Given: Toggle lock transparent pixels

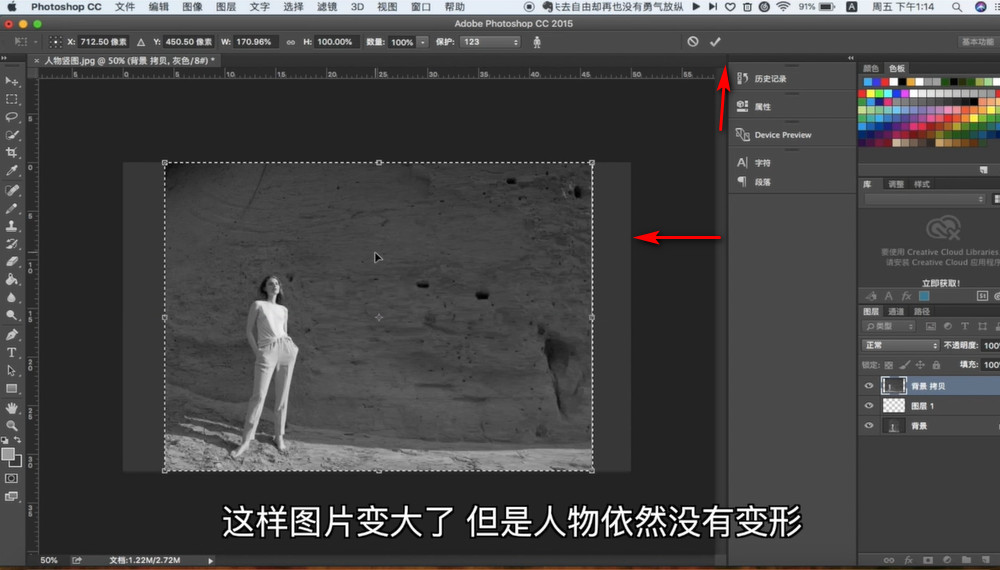Looking at the screenshot, I should coord(888,365).
